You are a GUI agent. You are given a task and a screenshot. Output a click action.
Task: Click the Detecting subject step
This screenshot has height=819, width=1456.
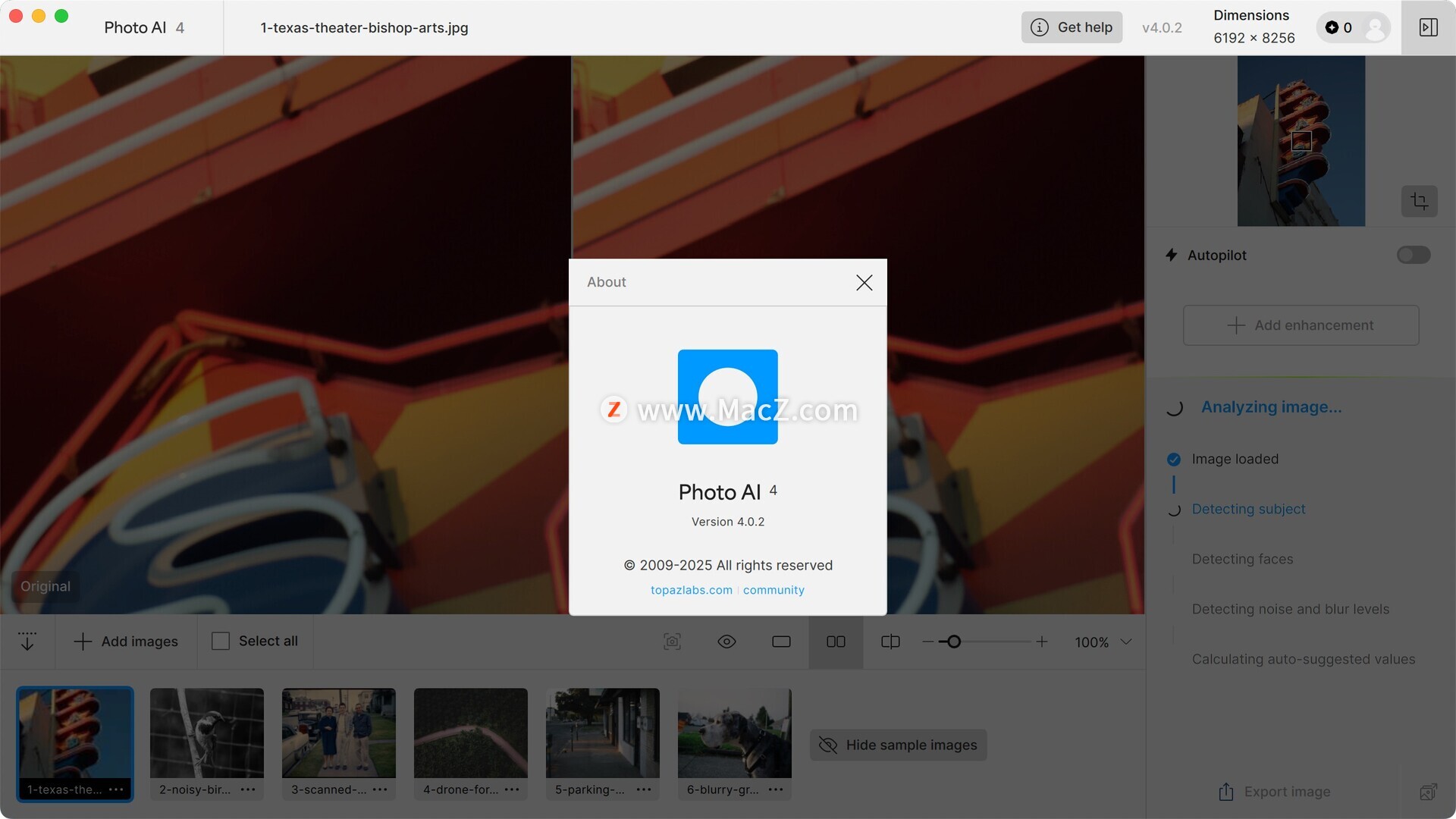tap(1248, 509)
